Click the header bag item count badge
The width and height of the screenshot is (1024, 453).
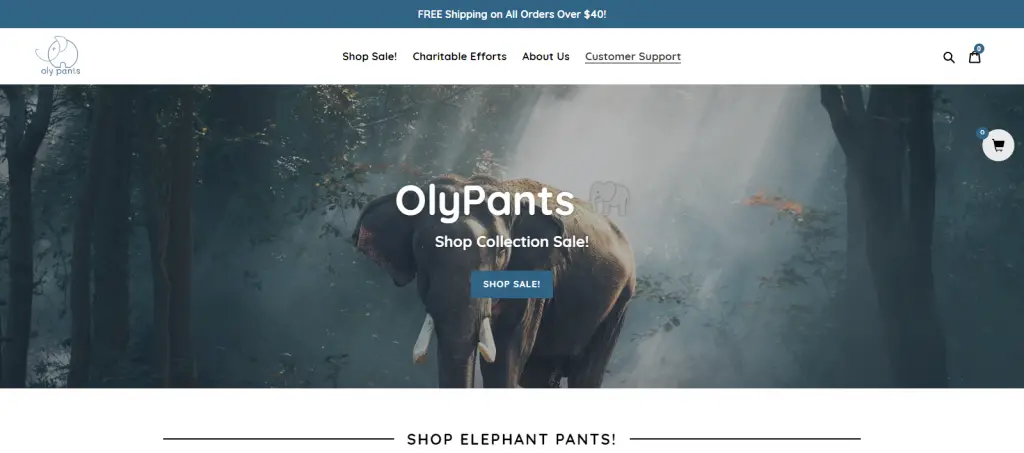click(x=979, y=48)
